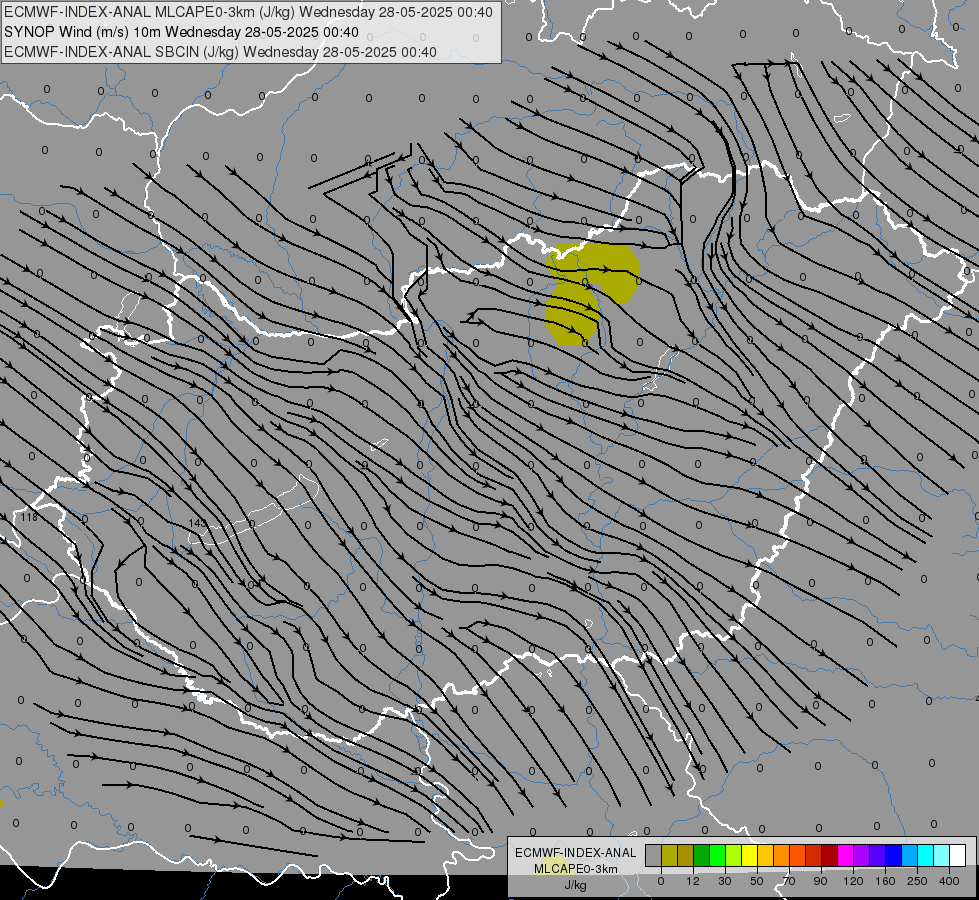Click the 160 tick label in legend
This screenshot has width=979, height=900.
click(x=885, y=881)
